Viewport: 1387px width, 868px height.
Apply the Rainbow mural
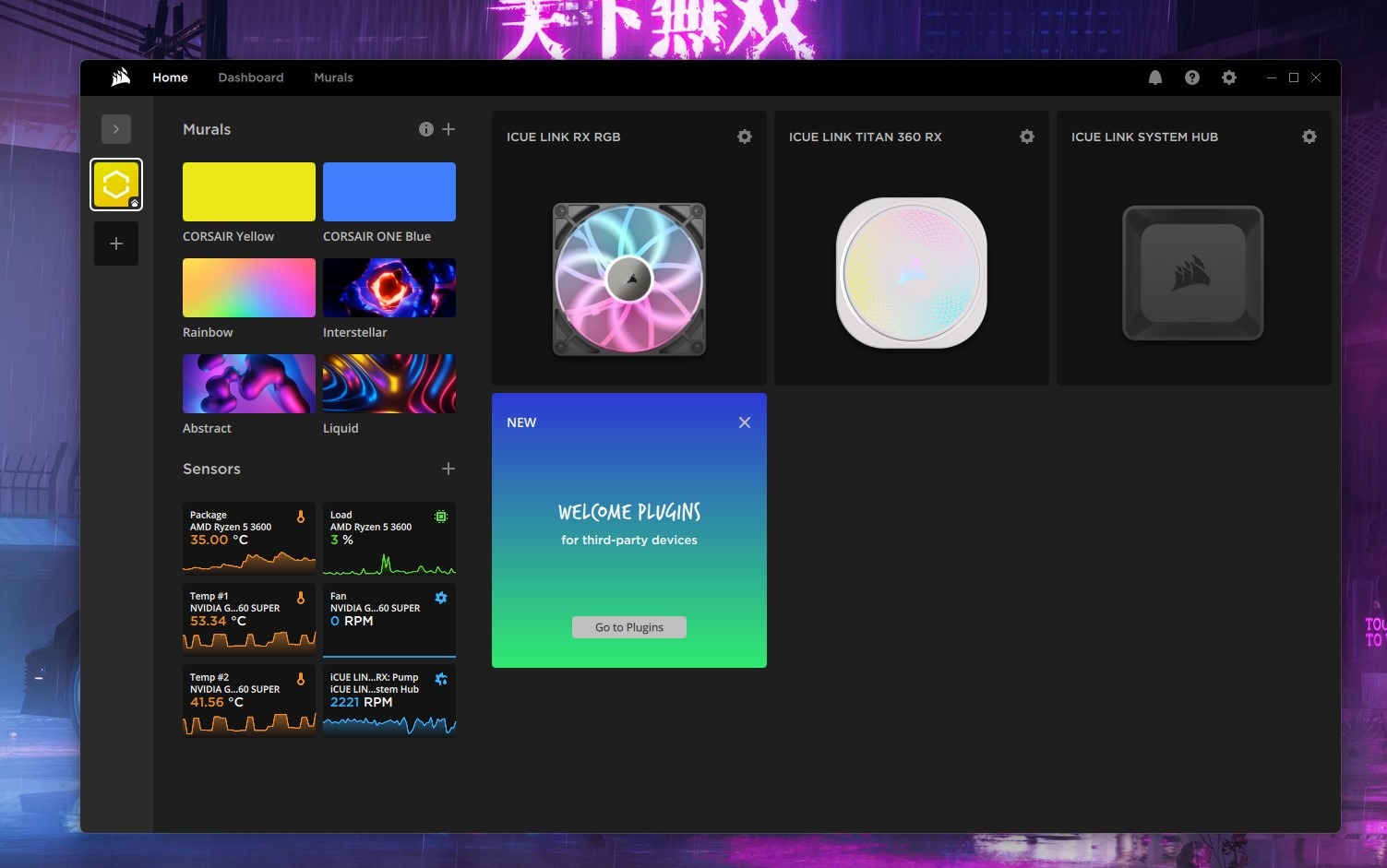point(249,288)
